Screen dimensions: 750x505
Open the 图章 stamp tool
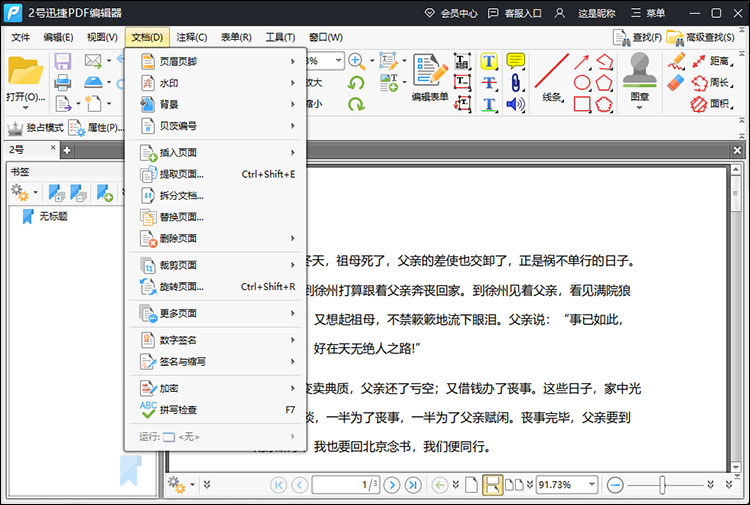pos(640,79)
